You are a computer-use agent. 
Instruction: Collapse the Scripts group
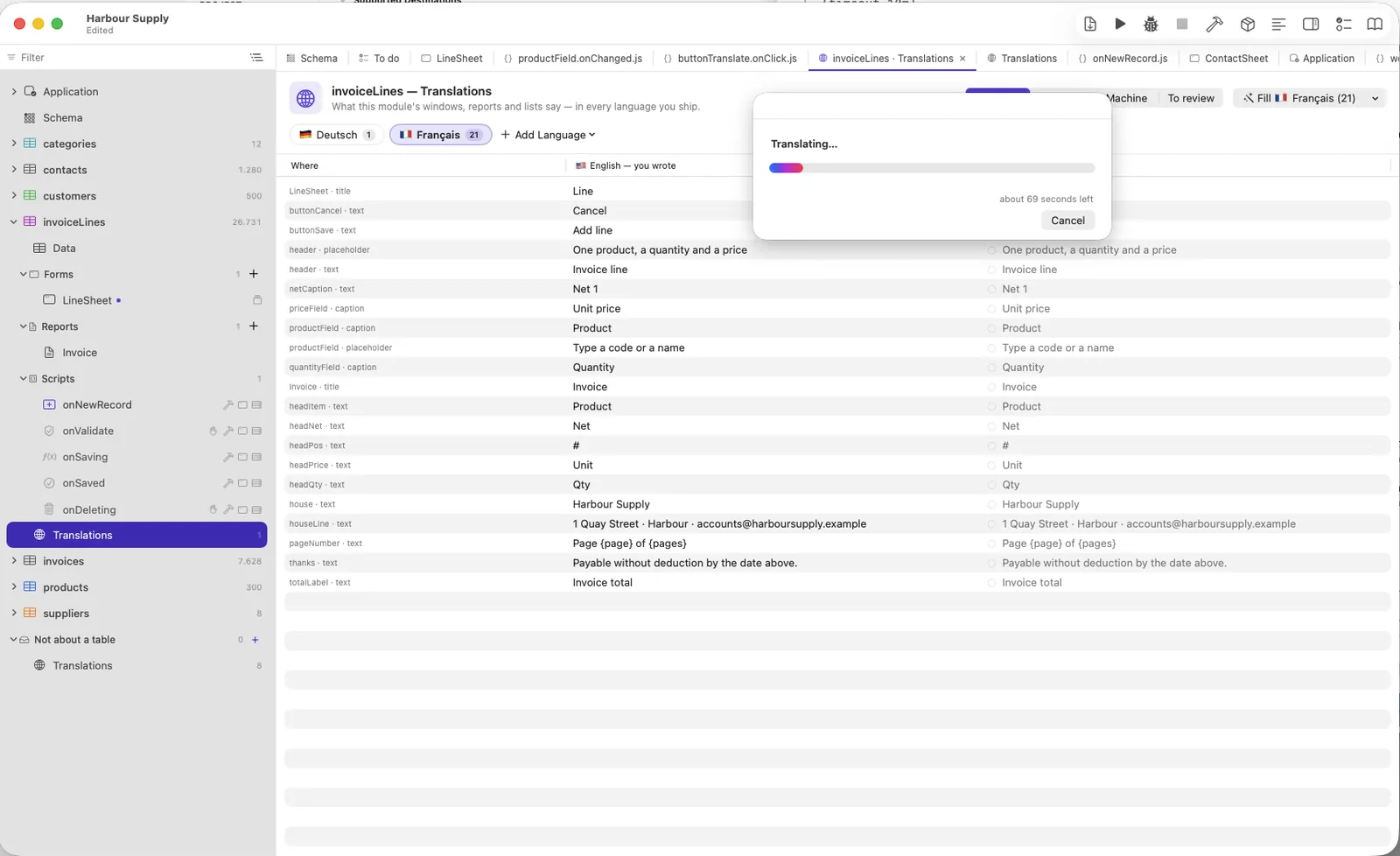click(x=24, y=379)
